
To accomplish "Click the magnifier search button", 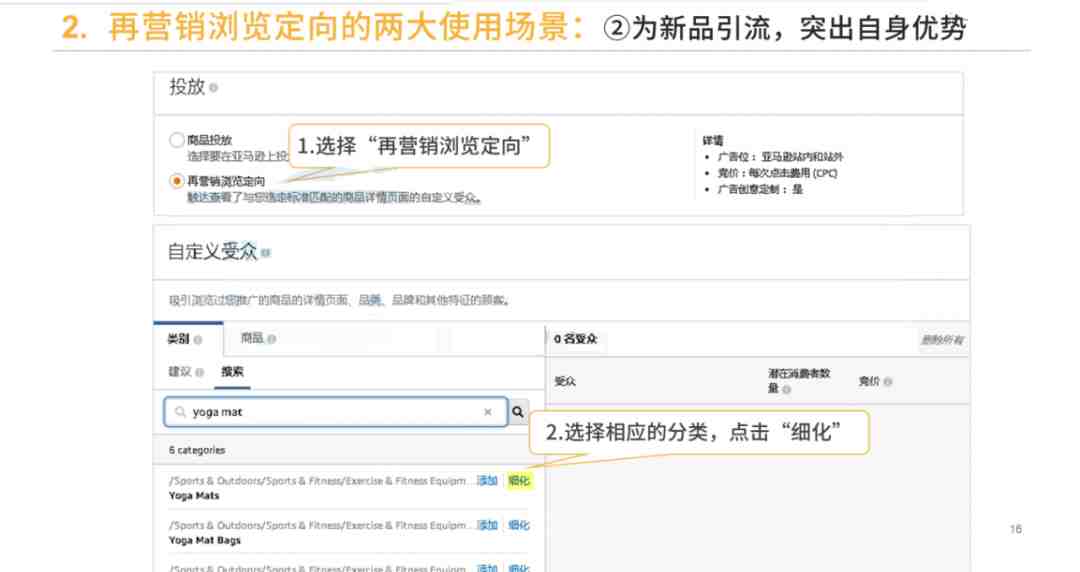I will pyautogui.click(x=518, y=411).
